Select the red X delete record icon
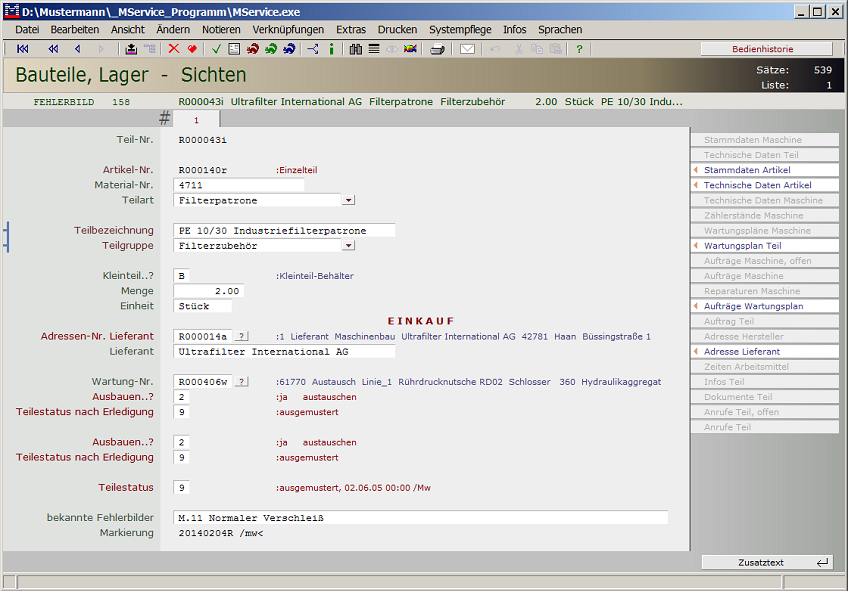 point(173,49)
